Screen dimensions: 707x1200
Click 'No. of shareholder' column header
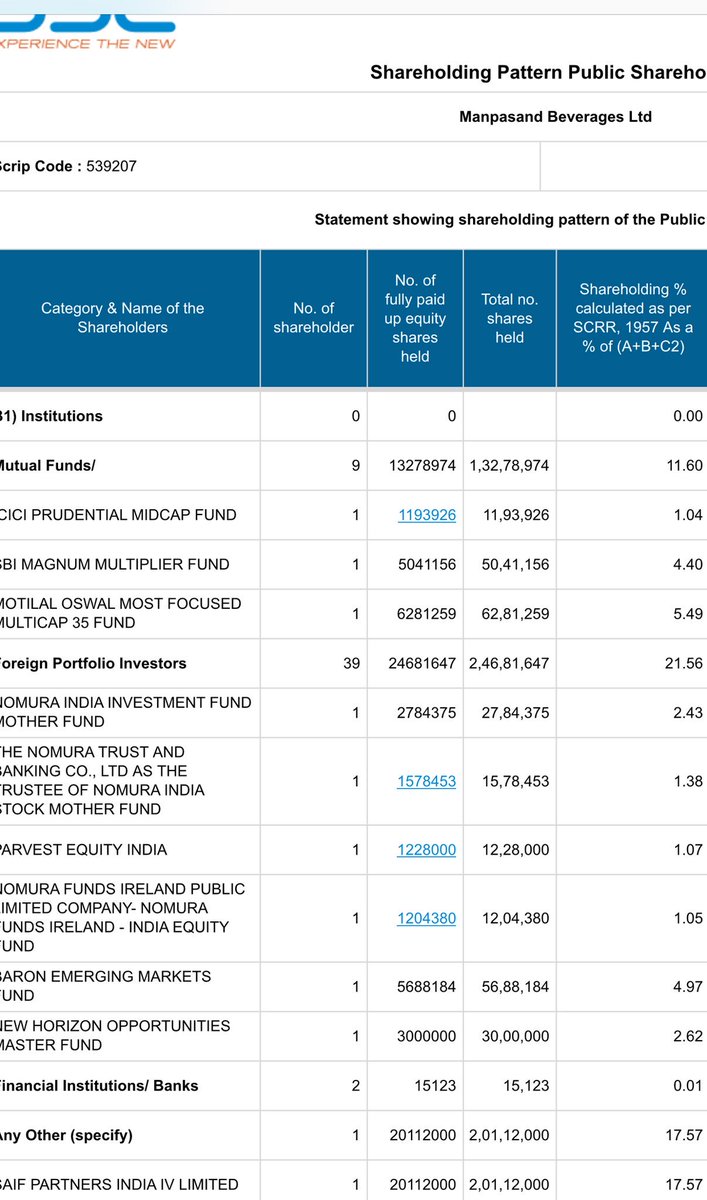(314, 318)
